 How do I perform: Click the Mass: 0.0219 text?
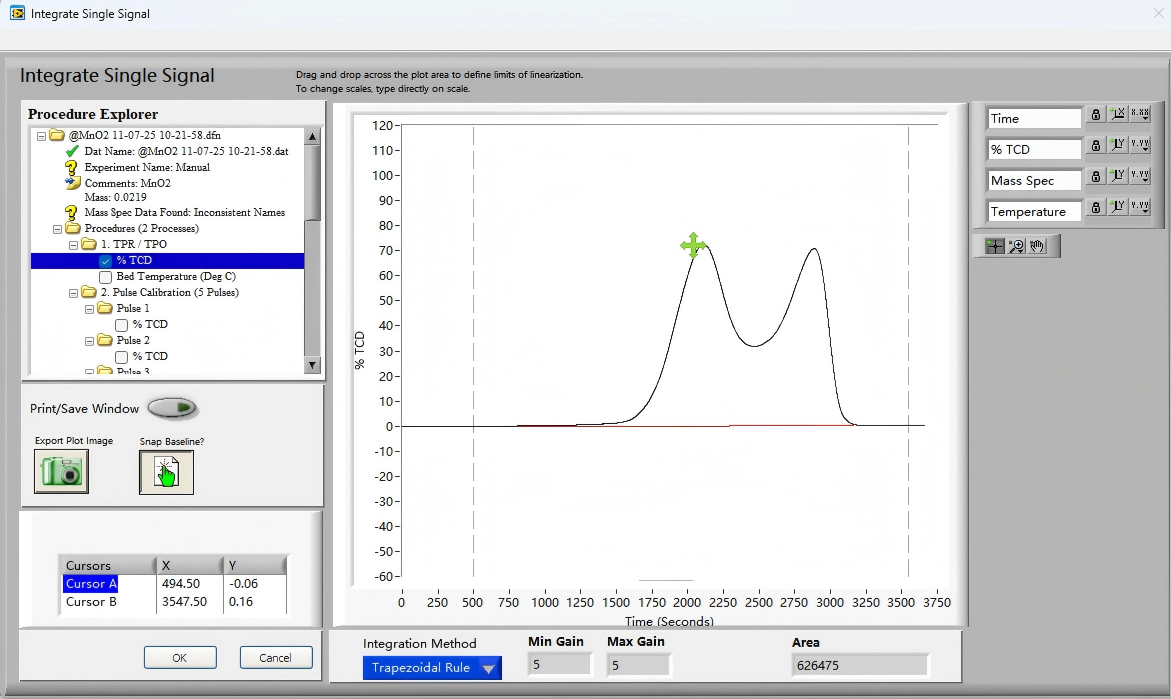pos(115,198)
